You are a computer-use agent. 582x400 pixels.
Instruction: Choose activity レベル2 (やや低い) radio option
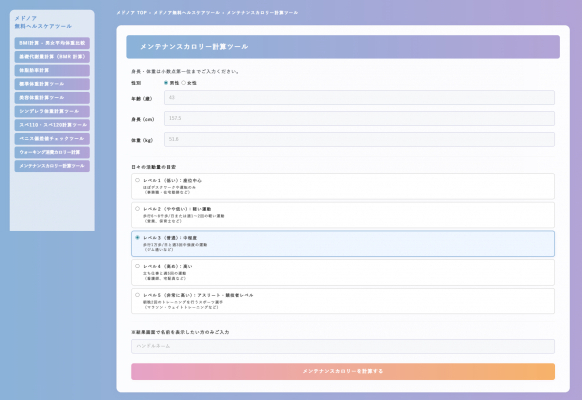tap(137, 209)
